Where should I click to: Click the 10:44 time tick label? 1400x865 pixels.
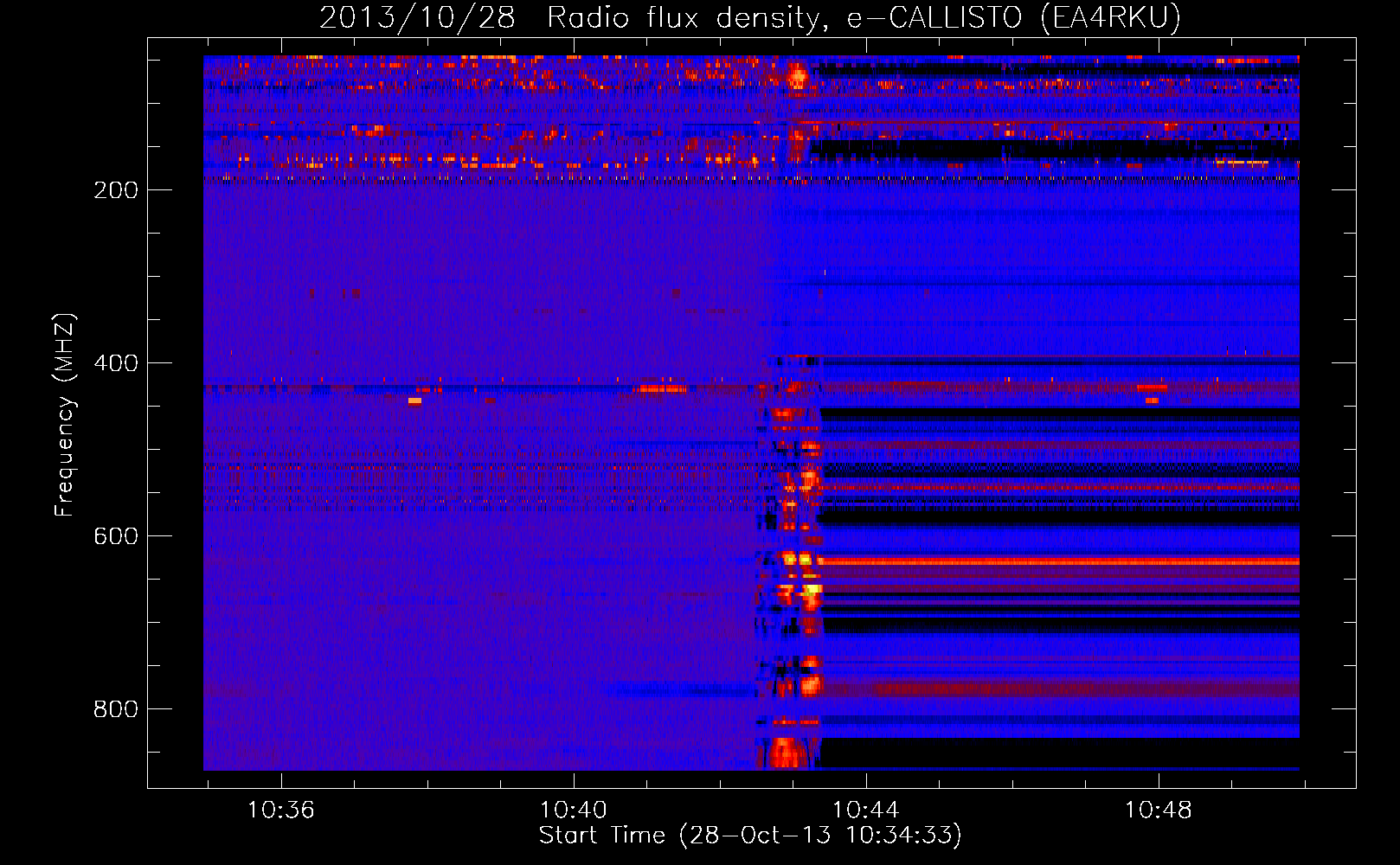[x=866, y=811]
